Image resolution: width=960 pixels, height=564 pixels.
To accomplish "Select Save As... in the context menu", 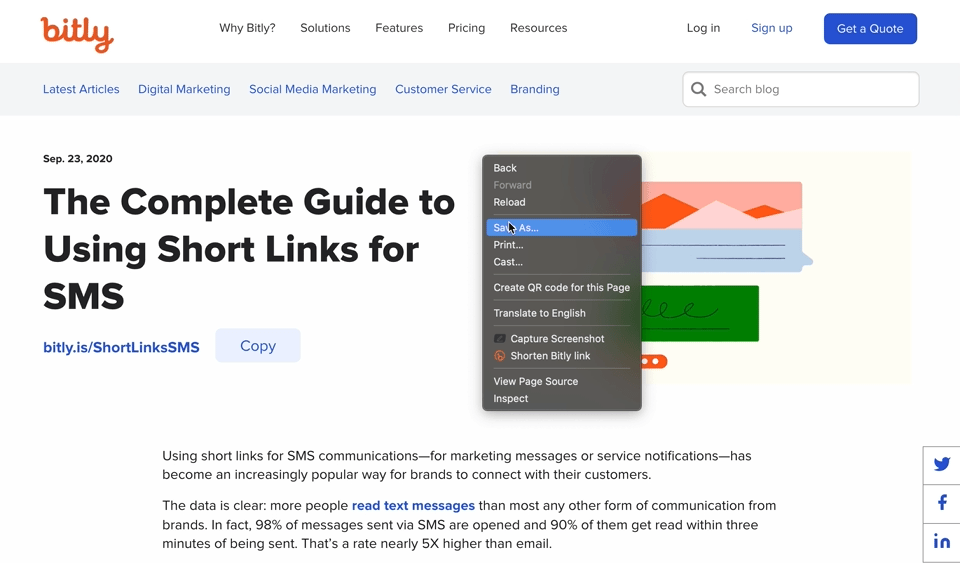I will (x=561, y=228).
